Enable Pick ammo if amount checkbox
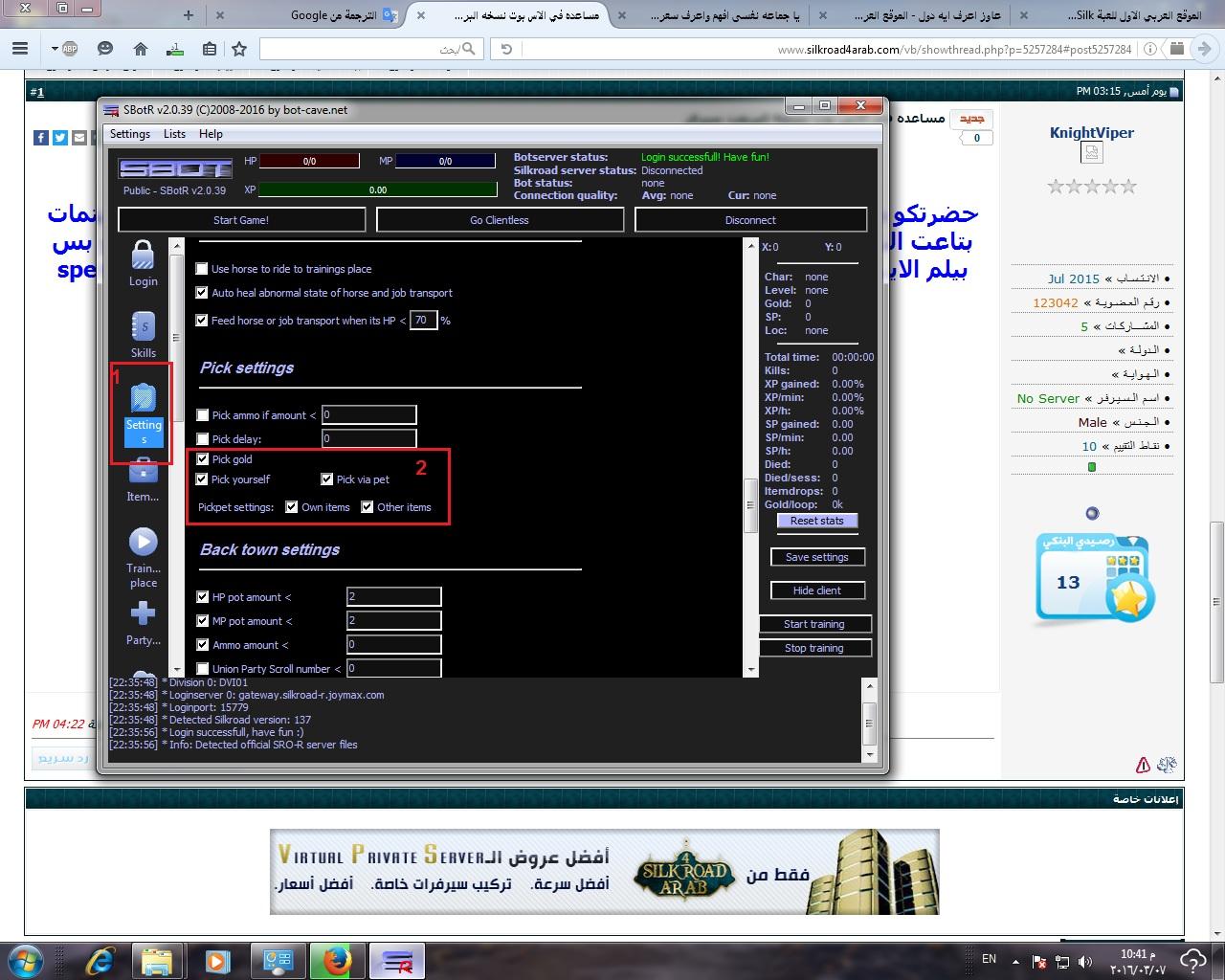This screenshot has height=980, width=1225. (x=202, y=415)
